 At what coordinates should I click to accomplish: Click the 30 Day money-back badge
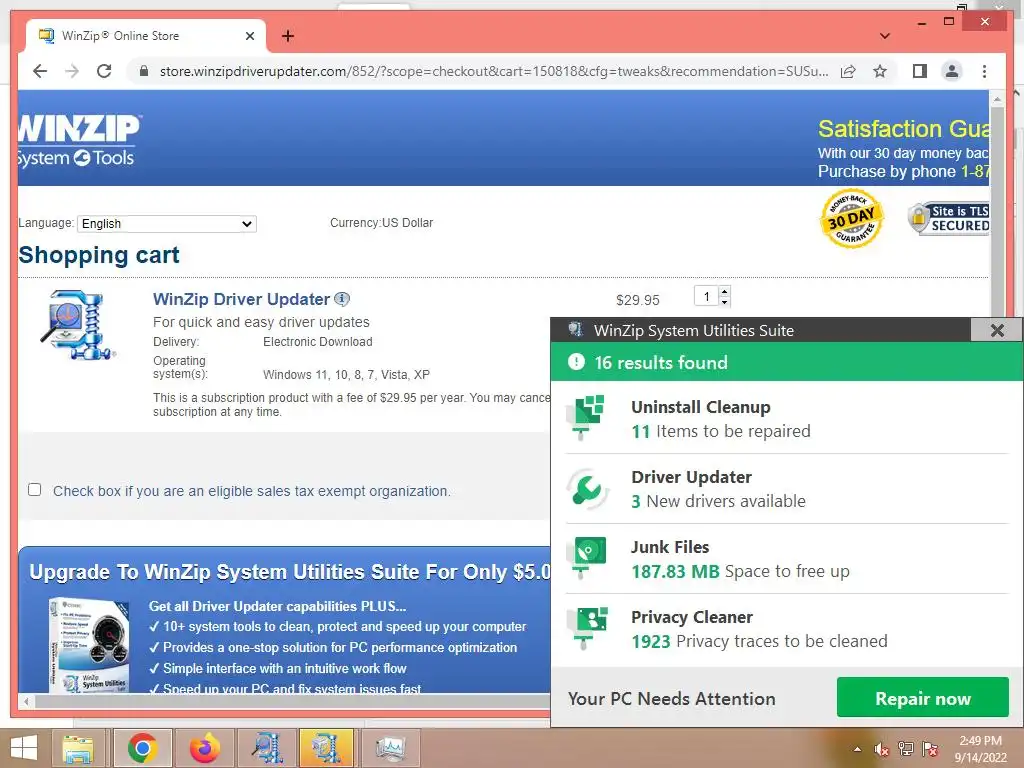[x=851, y=219]
